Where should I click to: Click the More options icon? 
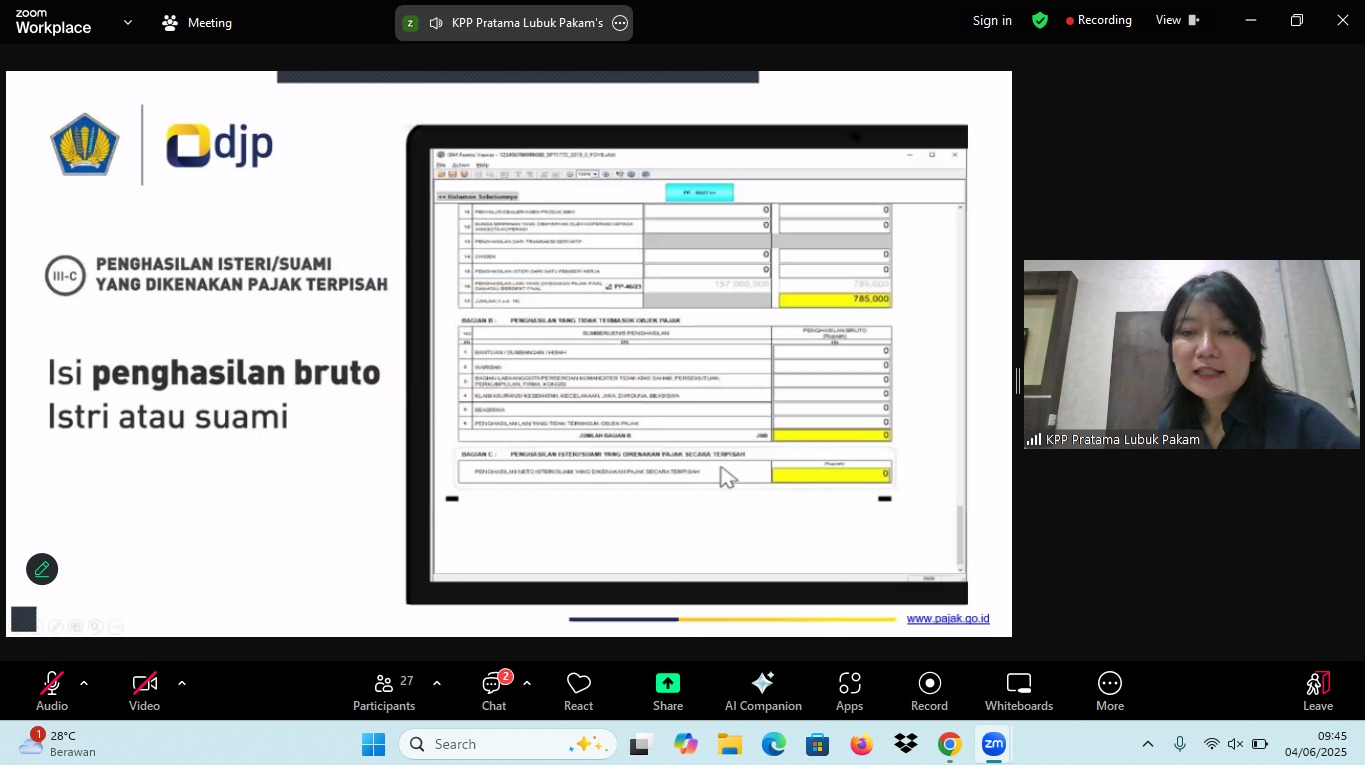(1109, 691)
